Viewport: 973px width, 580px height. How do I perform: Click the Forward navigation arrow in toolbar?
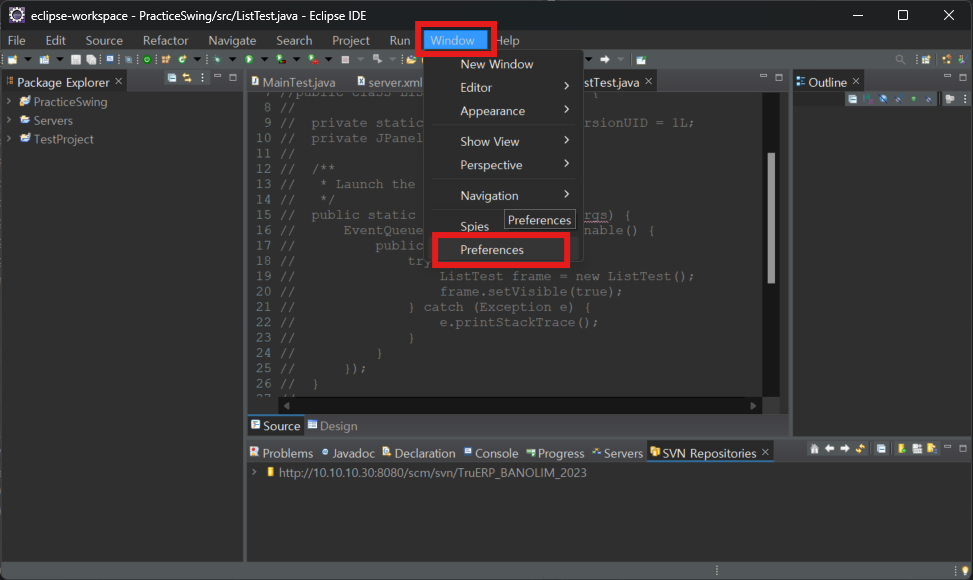pyautogui.click(x=605, y=60)
